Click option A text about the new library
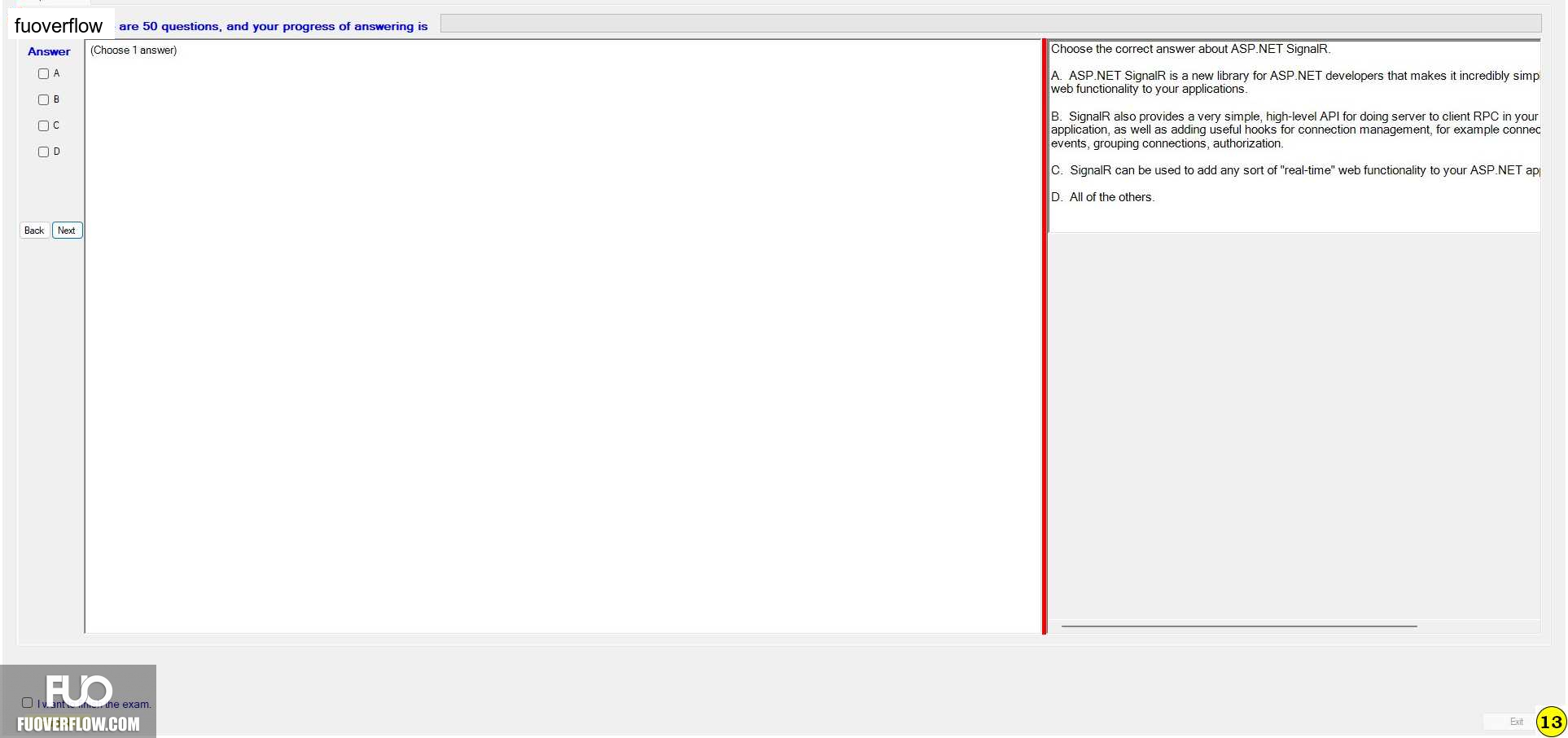 [x=1295, y=82]
